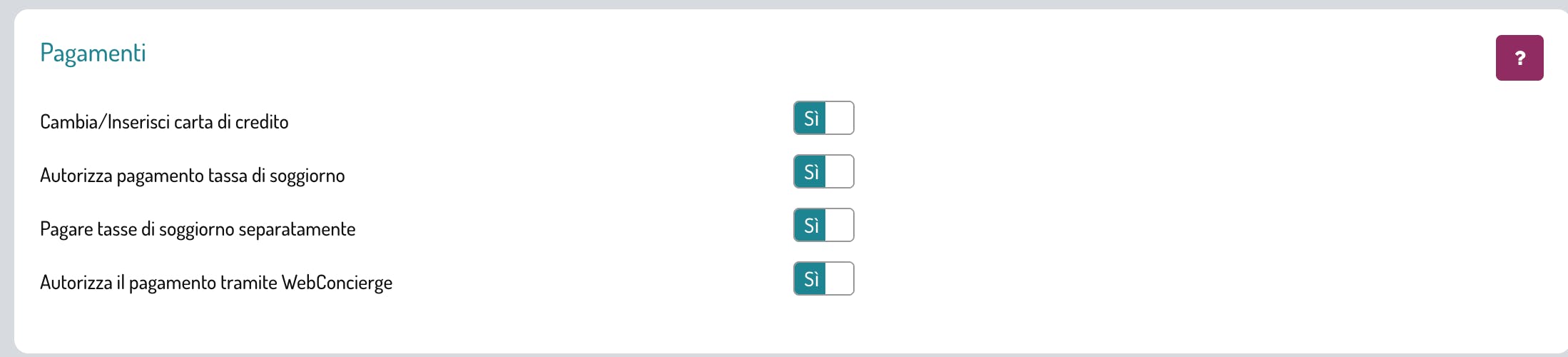The height and width of the screenshot is (357, 1568).
Task: Click teal 'Sì' on tassa di soggiorno authorization toggle
Action: pyautogui.click(x=810, y=171)
